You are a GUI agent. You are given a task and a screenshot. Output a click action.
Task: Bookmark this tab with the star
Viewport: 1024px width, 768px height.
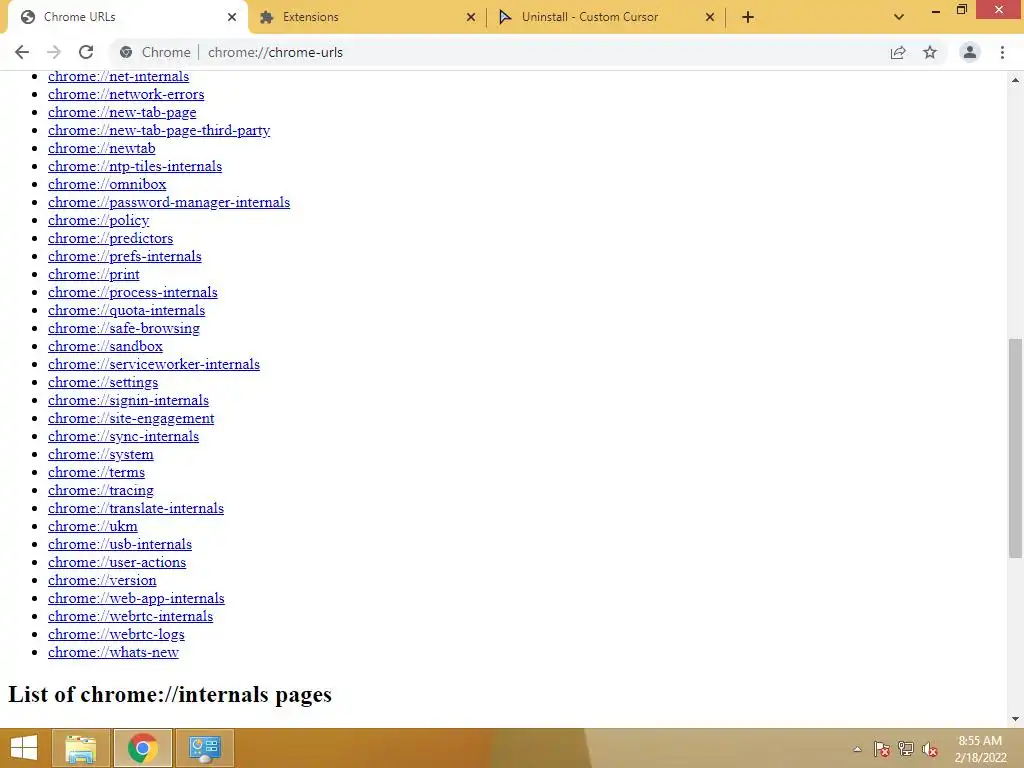(930, 52)
